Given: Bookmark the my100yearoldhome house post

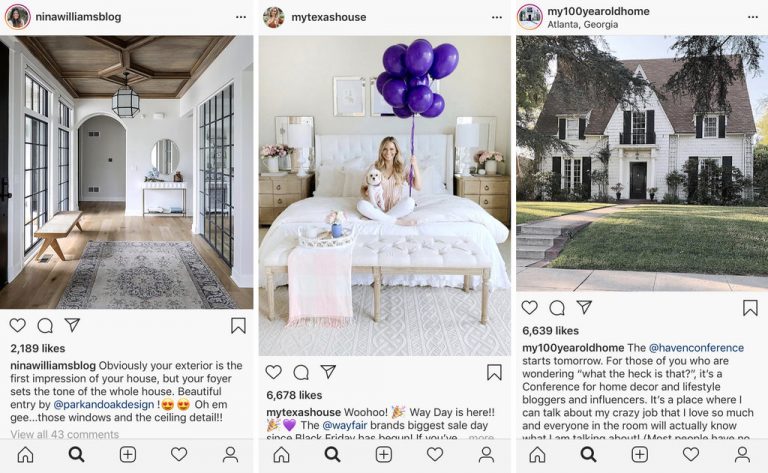Looking at the screenshot, I should [x=750, y=307].
